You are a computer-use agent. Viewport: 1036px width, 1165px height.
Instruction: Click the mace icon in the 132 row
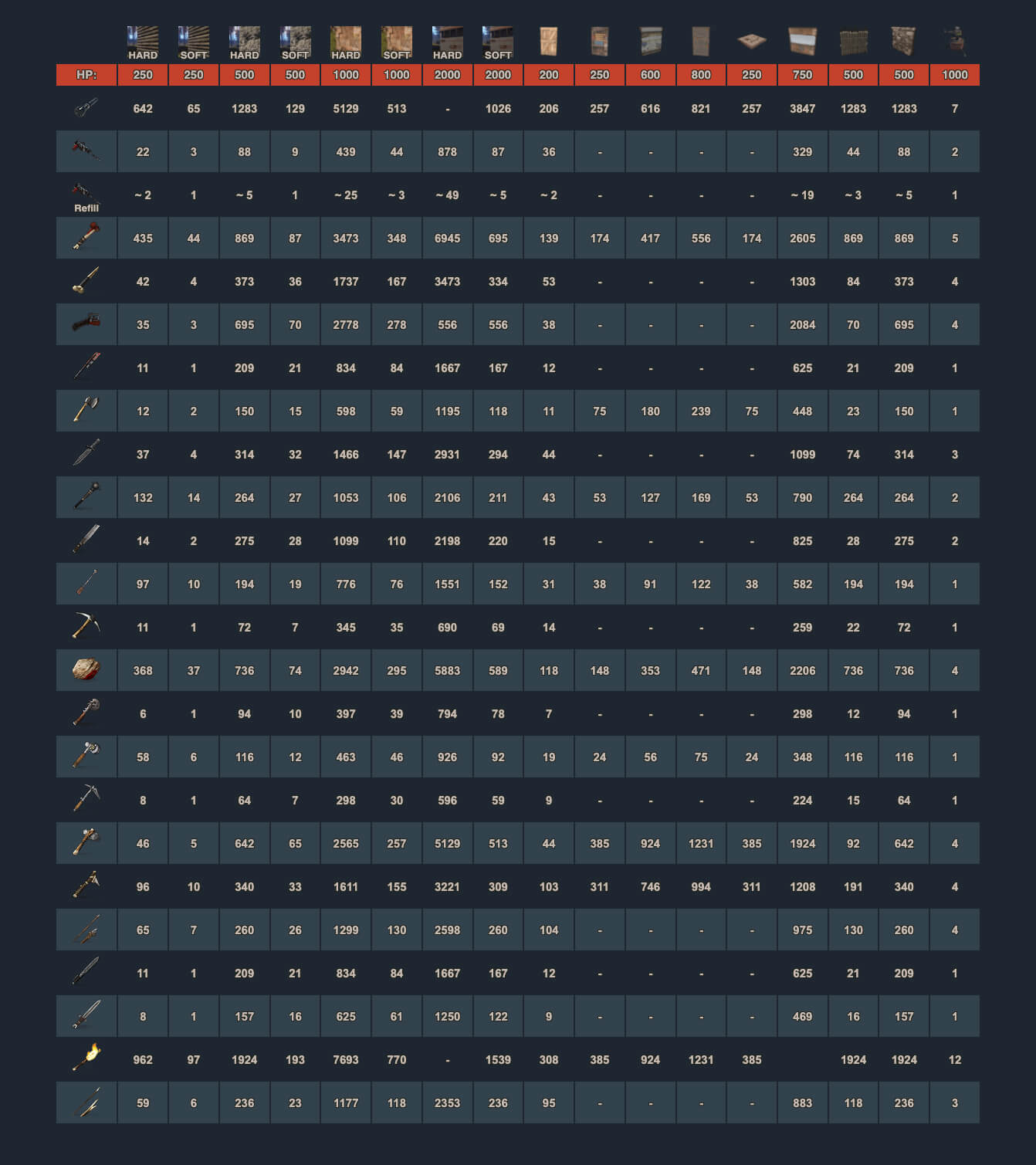[86, 496]
